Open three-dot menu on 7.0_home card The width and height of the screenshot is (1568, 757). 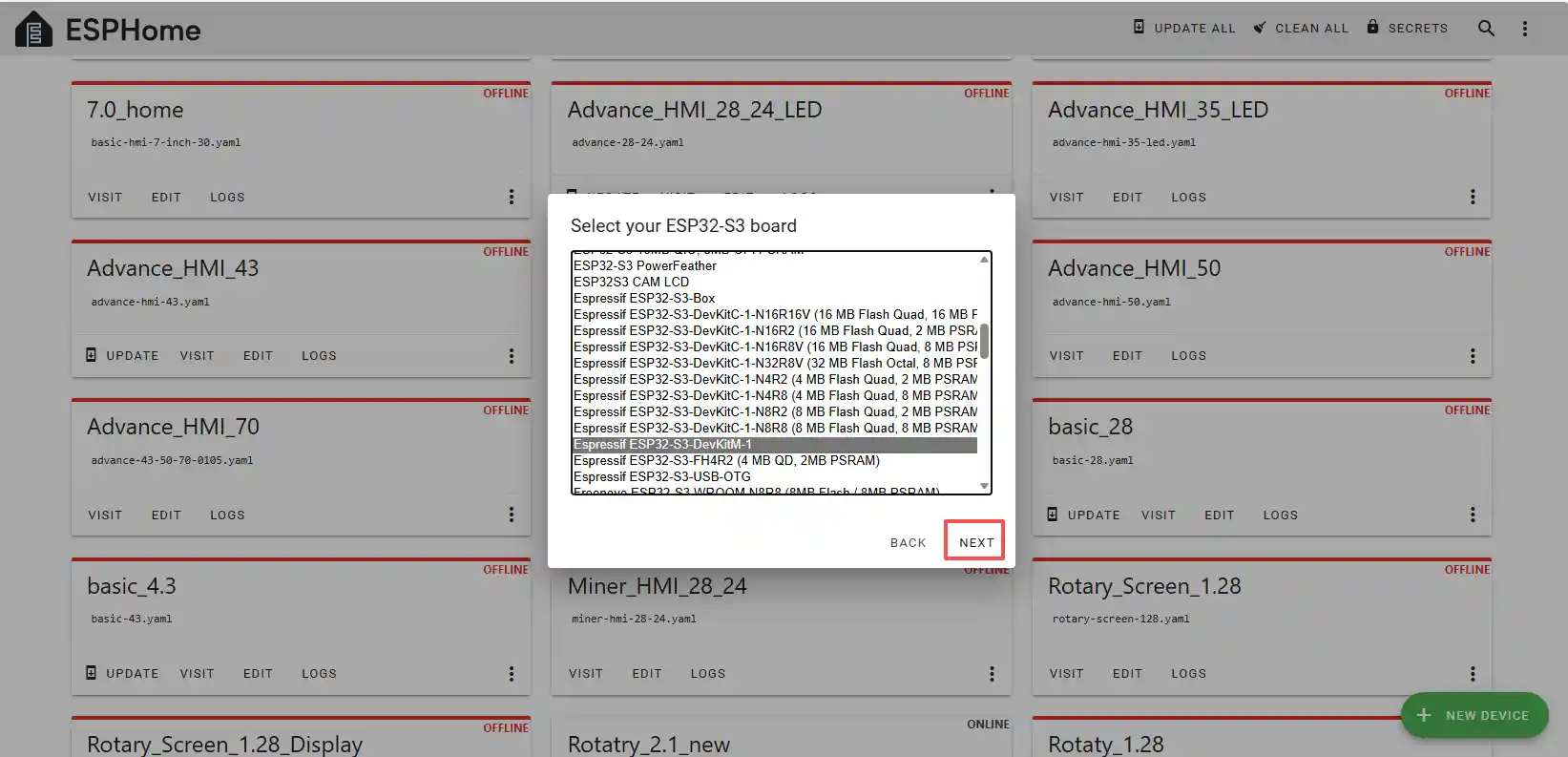pyautogui.click(x=512, y=197)
